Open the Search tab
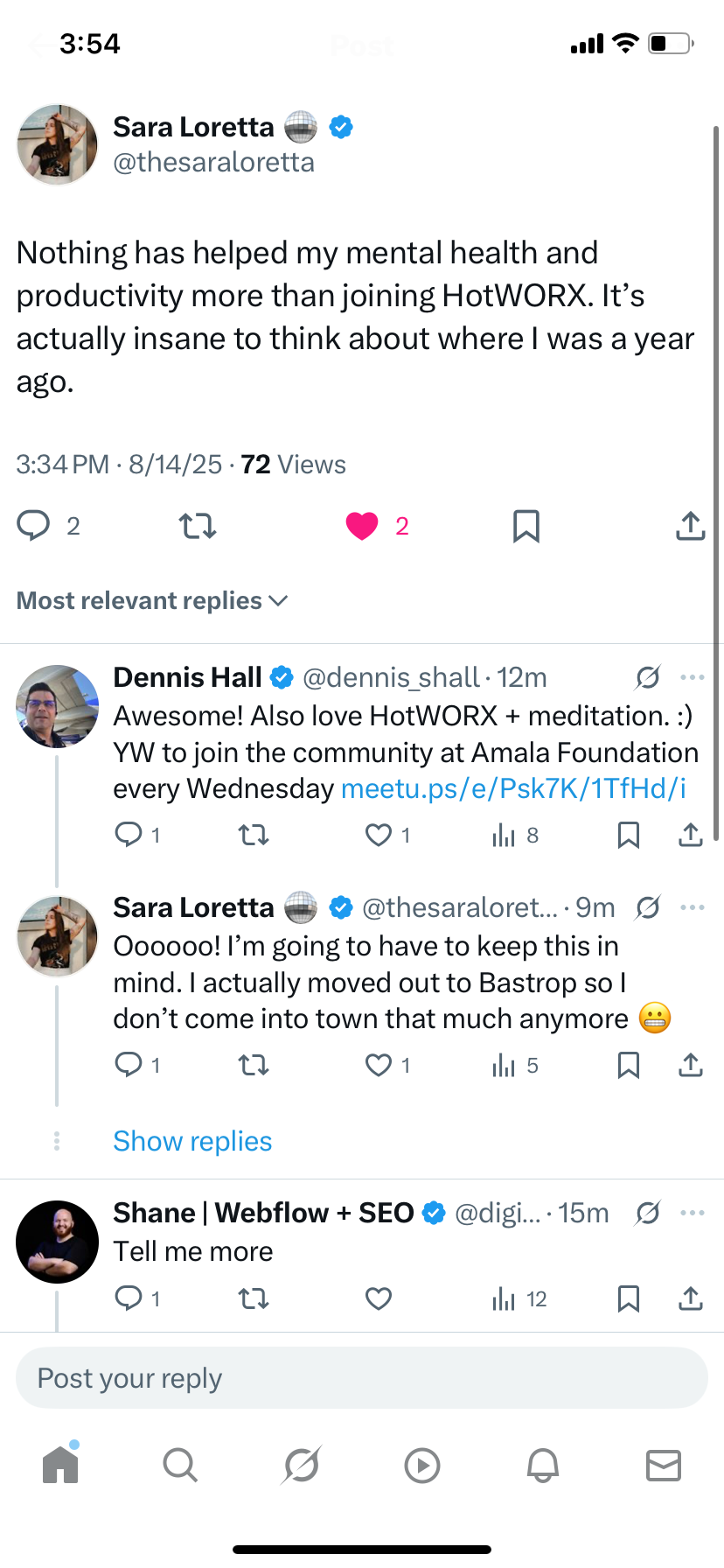 180,1465
